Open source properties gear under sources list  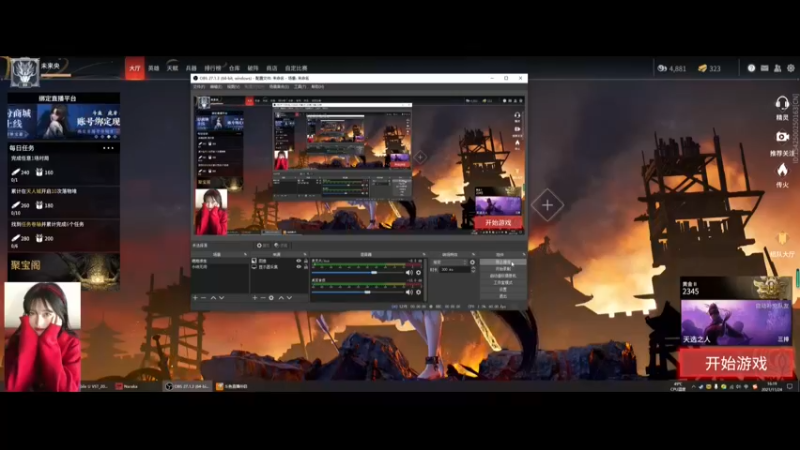point(271,297)
